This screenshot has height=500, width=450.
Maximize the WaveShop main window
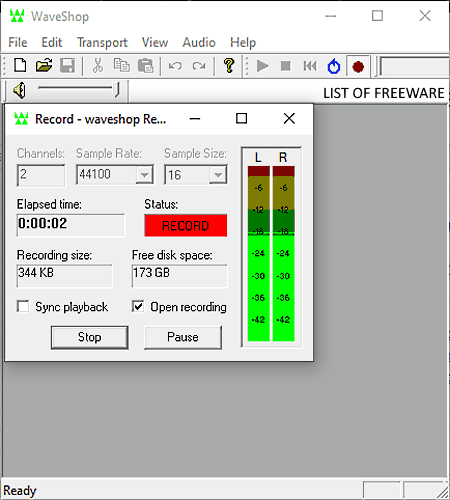coord(377,16)
